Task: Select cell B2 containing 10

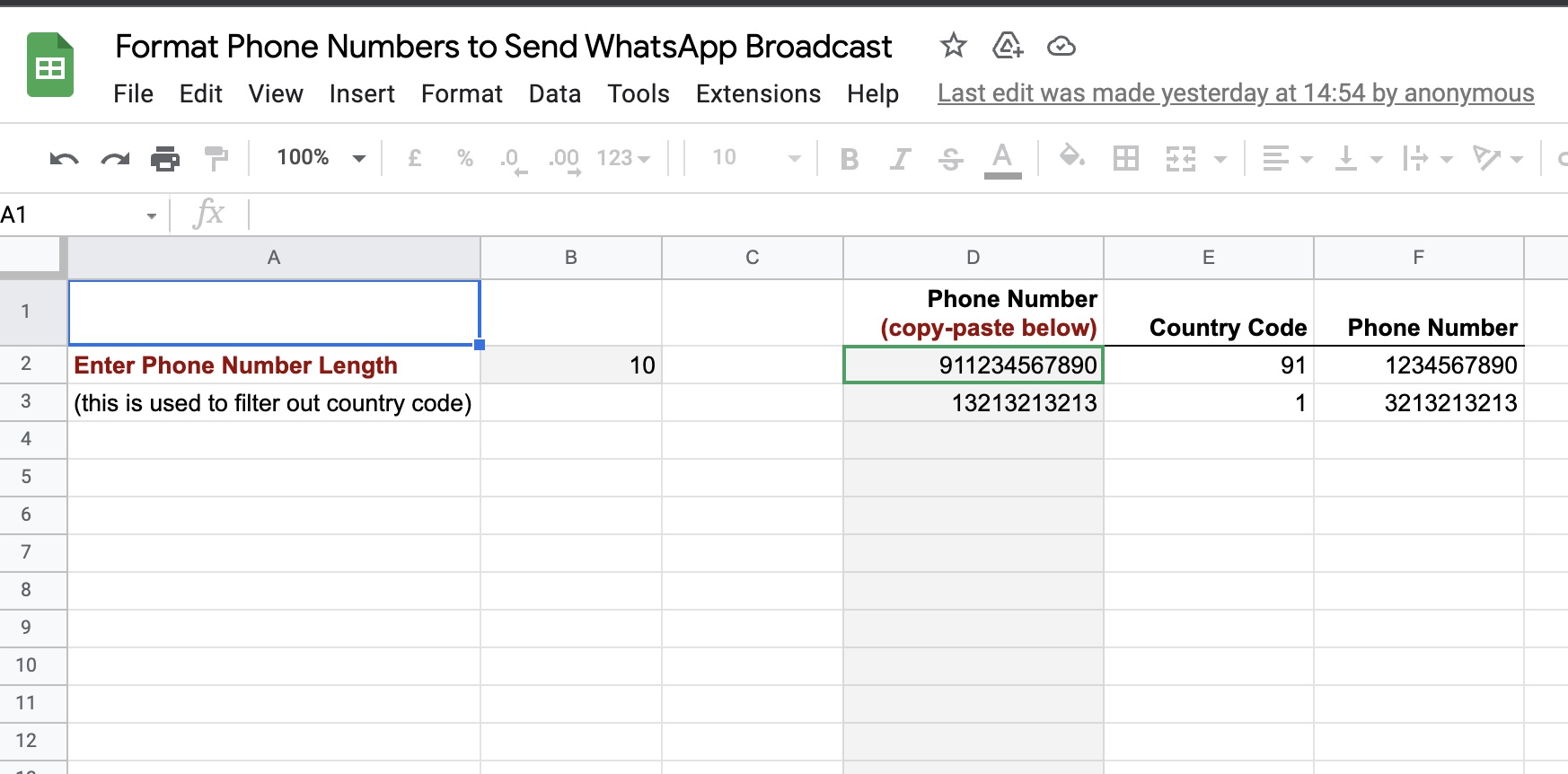Action: click(x=571, y=365)
